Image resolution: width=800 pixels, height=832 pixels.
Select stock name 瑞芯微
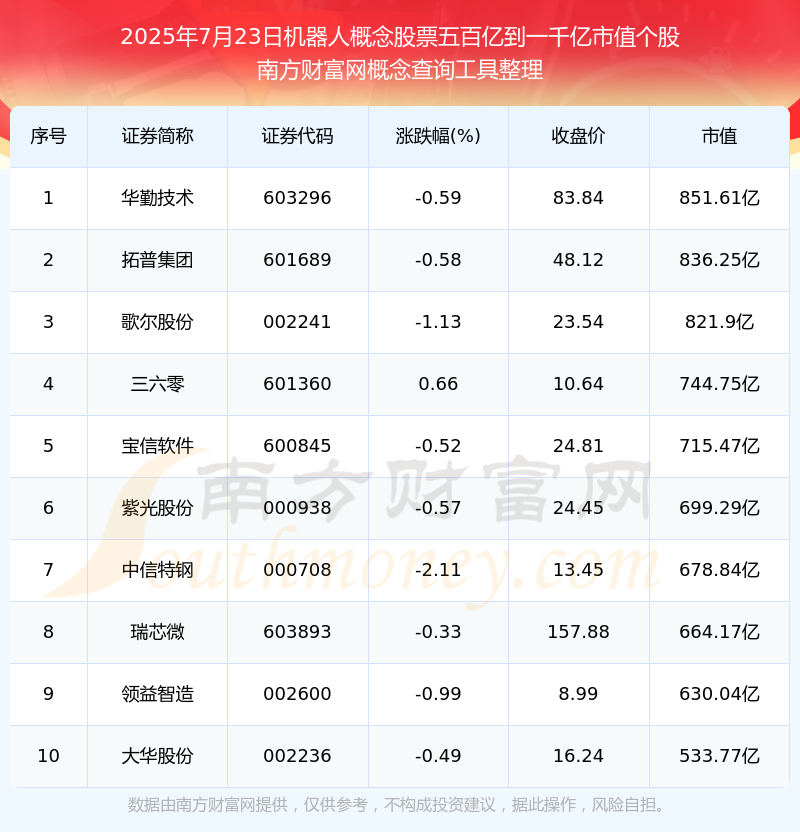coord(157,632)
